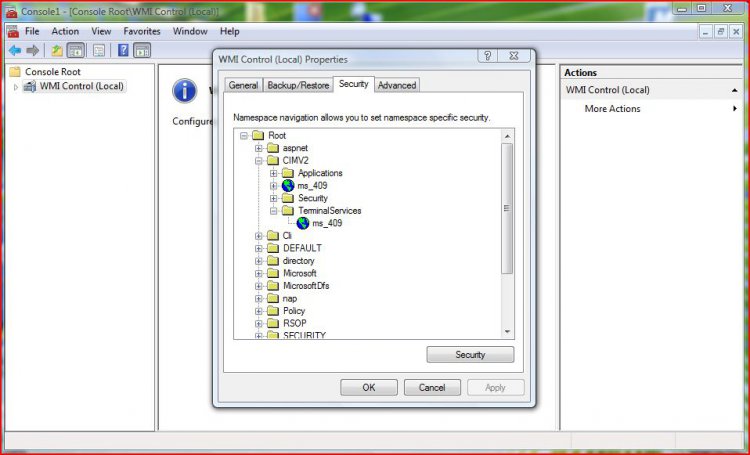Click the Console1 toolbox icon in the menu bar

click(13, 32)
